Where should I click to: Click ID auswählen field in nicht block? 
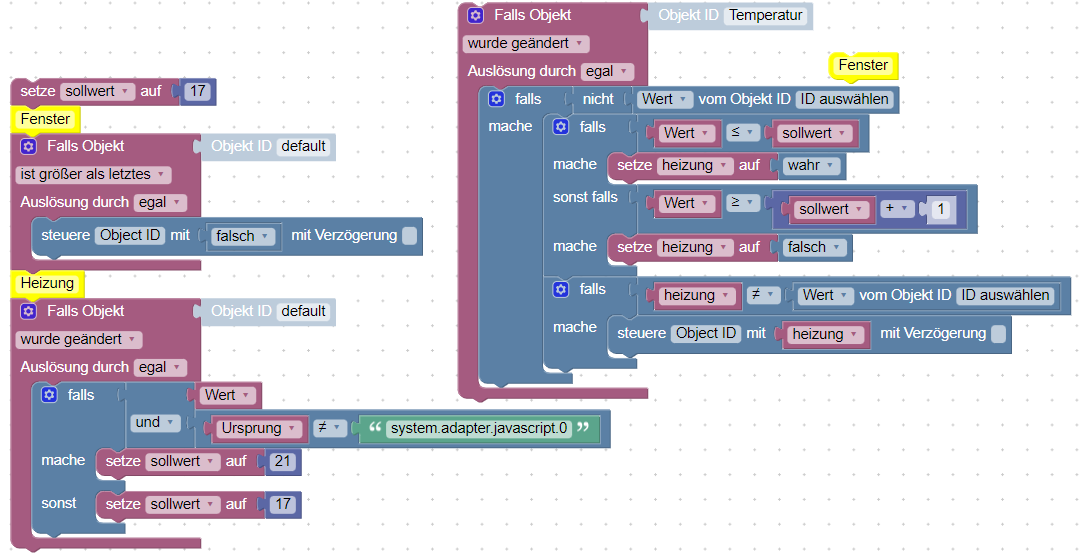pyautogui.click(x=844, y=99)
